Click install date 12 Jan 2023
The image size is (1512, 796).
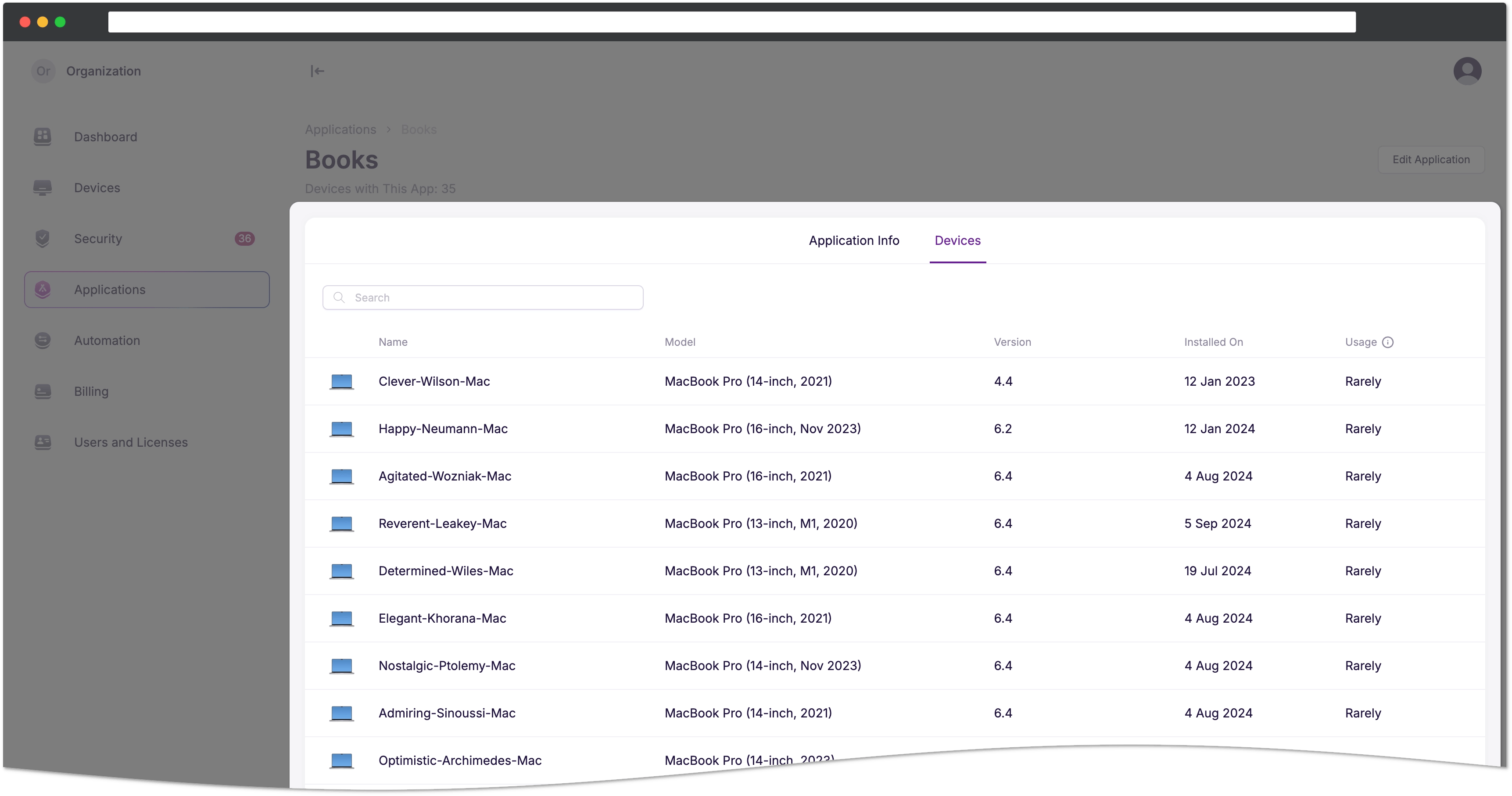1219,382
